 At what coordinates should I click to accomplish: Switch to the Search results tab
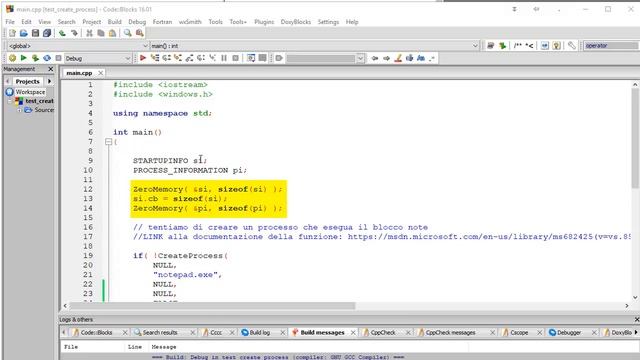[160, 332]
